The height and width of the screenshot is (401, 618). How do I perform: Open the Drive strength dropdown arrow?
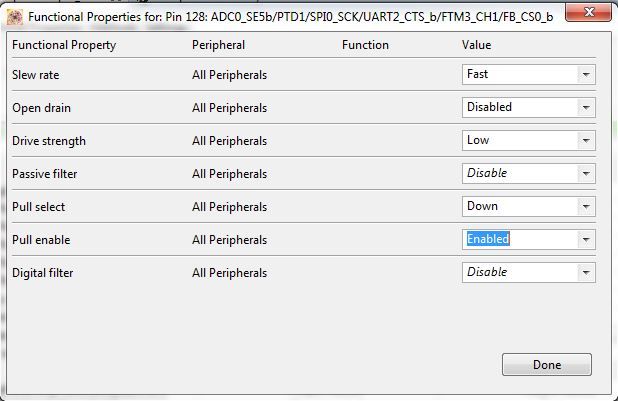[x=585, y=141]
